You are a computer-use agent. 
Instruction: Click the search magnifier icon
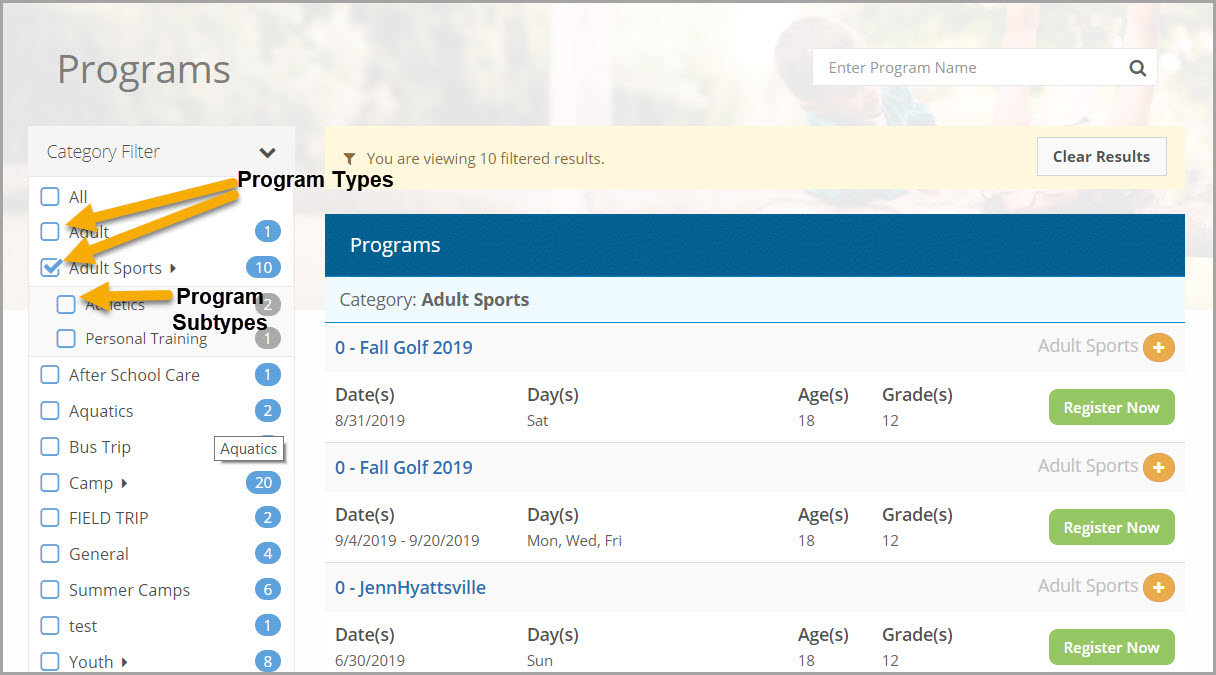pyautogui.click(x=1137, y=68)
